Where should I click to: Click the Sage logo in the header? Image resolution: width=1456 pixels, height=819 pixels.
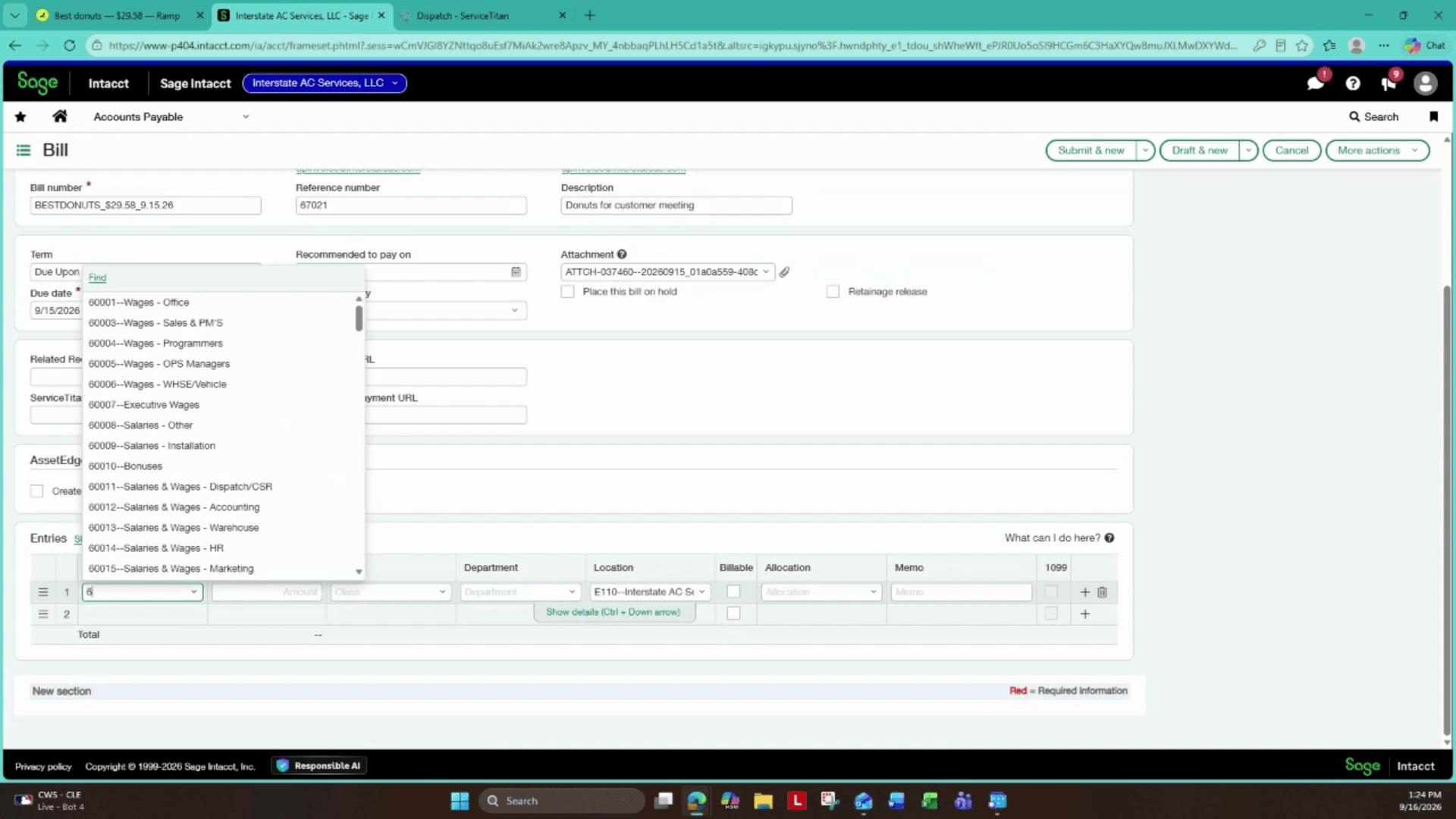coord(37,83)
